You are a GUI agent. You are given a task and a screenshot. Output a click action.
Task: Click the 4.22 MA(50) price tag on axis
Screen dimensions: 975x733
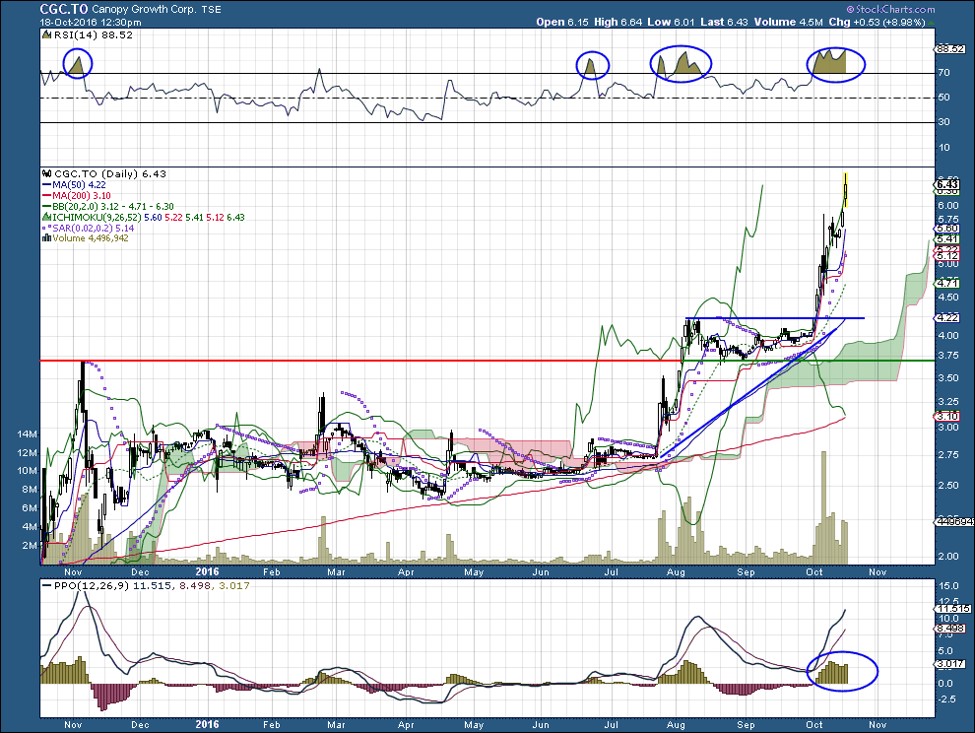coord(947,318)
